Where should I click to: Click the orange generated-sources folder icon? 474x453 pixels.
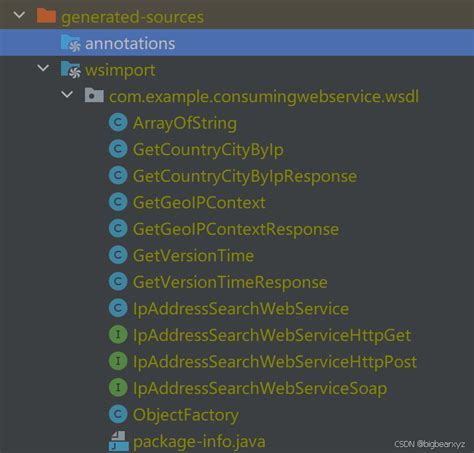click(46, 16)
